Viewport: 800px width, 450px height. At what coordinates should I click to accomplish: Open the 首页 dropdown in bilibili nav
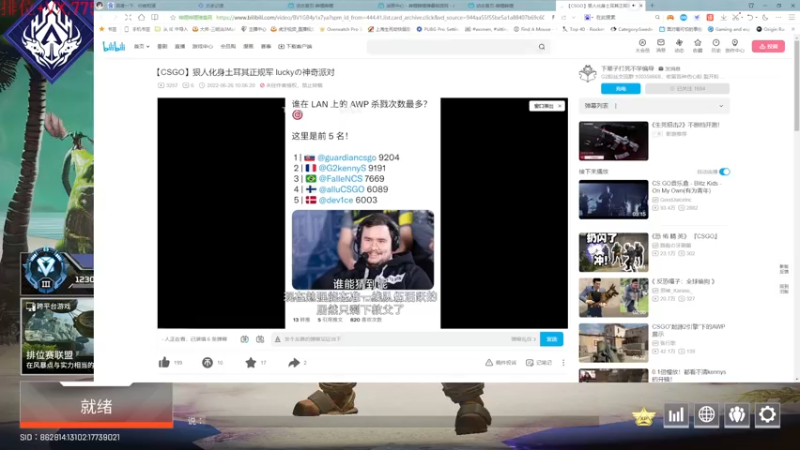141,46
